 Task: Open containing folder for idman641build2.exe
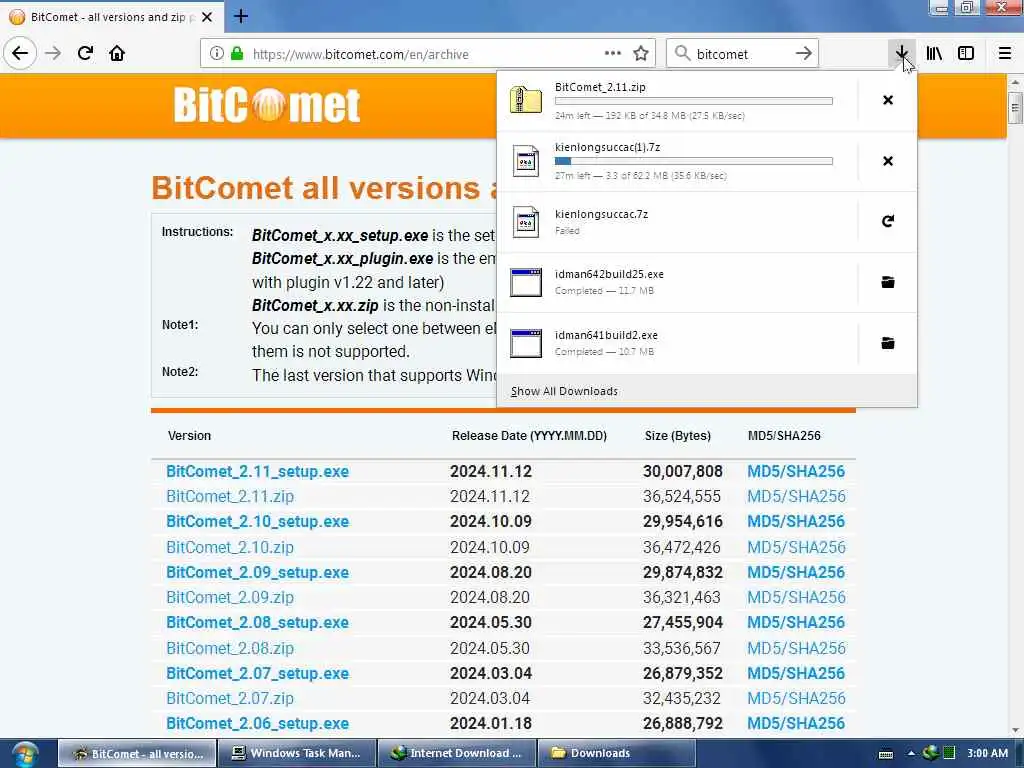[888, 343]
